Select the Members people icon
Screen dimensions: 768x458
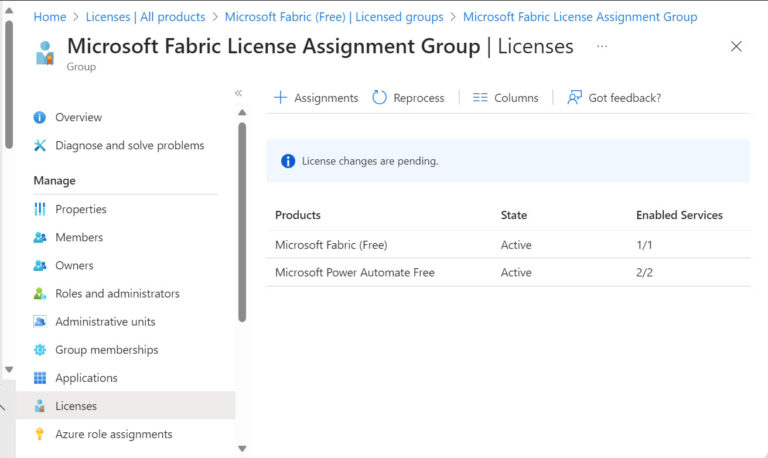(x=40, y=237)
